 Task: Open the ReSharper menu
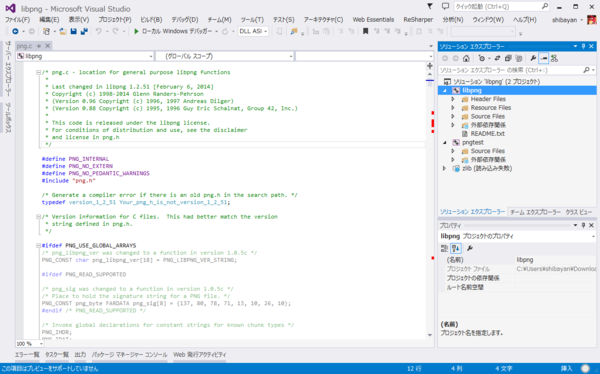[418, 20]
